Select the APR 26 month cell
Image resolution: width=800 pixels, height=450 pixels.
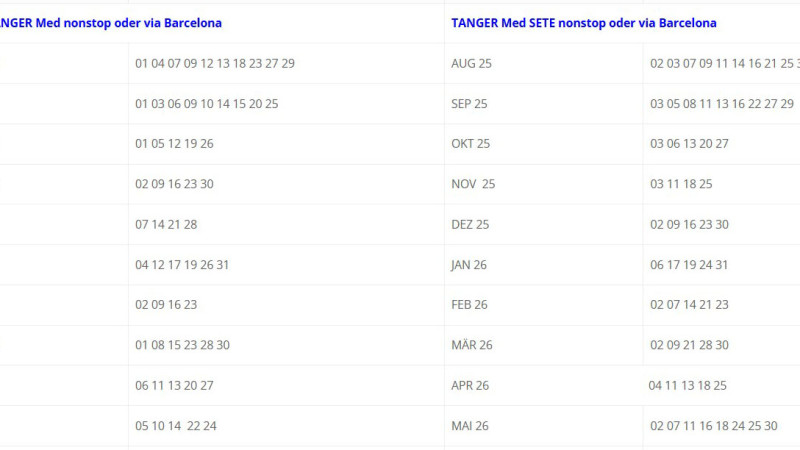pos(470,385)
